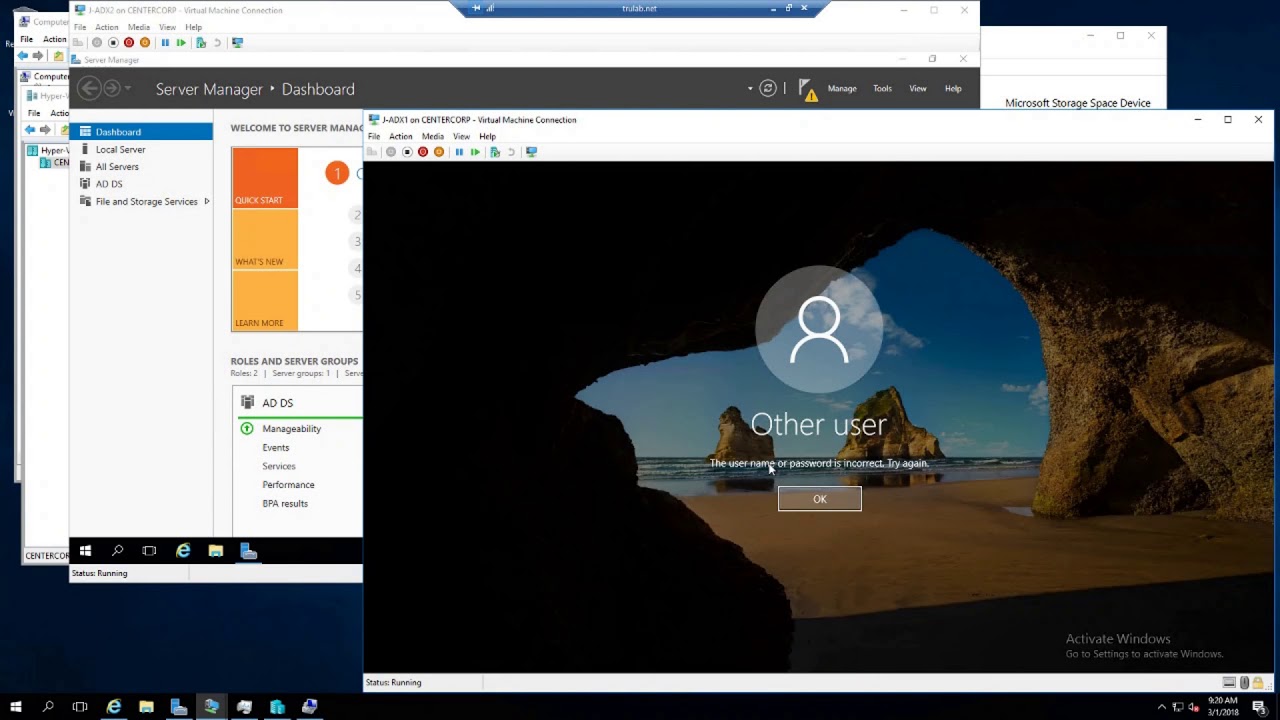Open Help menu in J-ADX2 connection window
The height and width of the screenshot is (720, 1280).
coord(194,27)
